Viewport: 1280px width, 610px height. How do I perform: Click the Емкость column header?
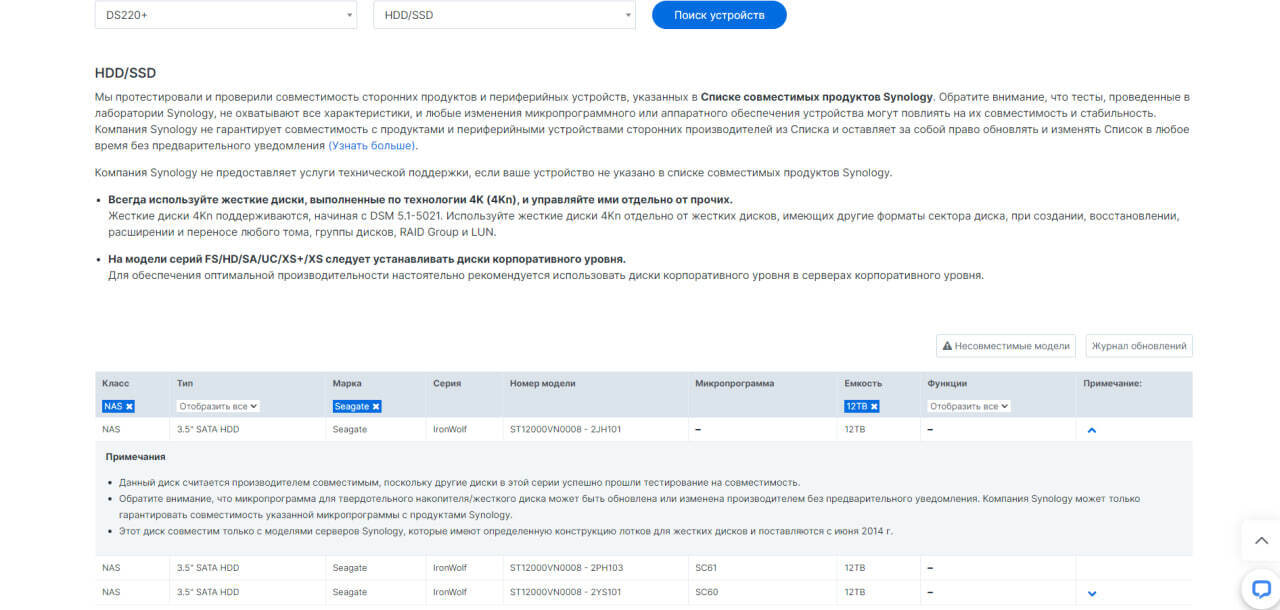pos(862,383)
